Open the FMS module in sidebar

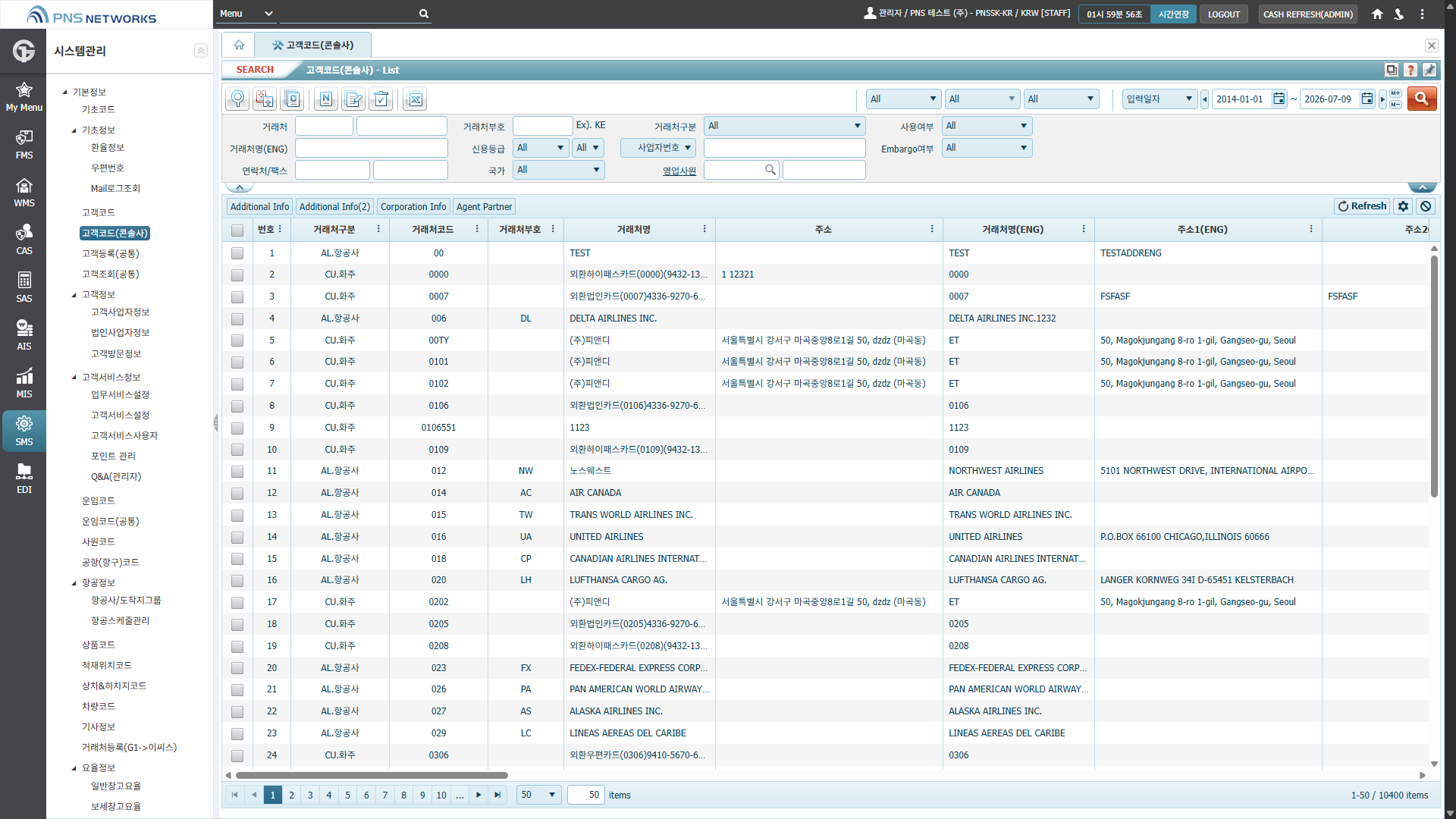point(24,144)
